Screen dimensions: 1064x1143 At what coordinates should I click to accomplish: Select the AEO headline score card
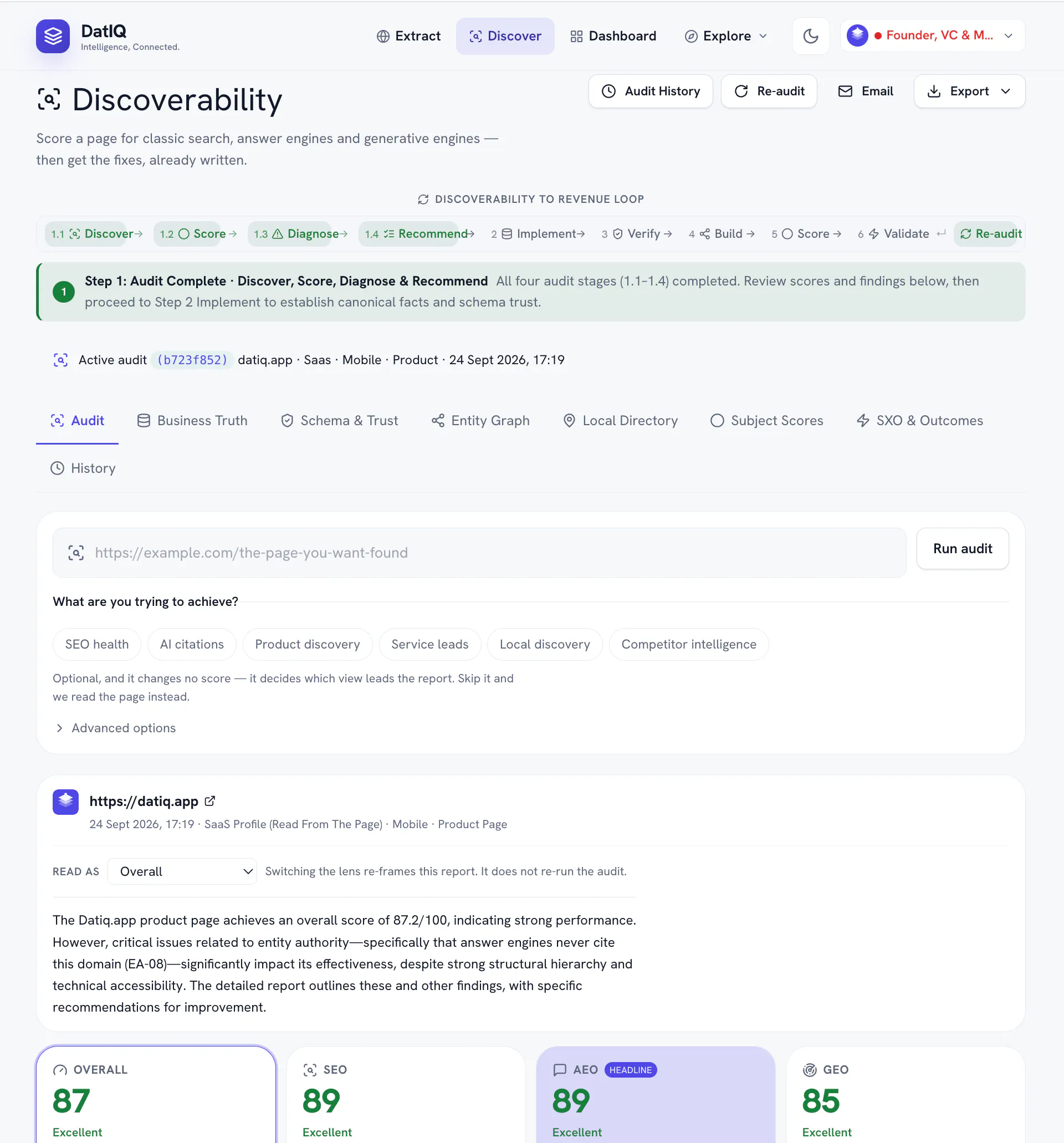point(656,1095)
